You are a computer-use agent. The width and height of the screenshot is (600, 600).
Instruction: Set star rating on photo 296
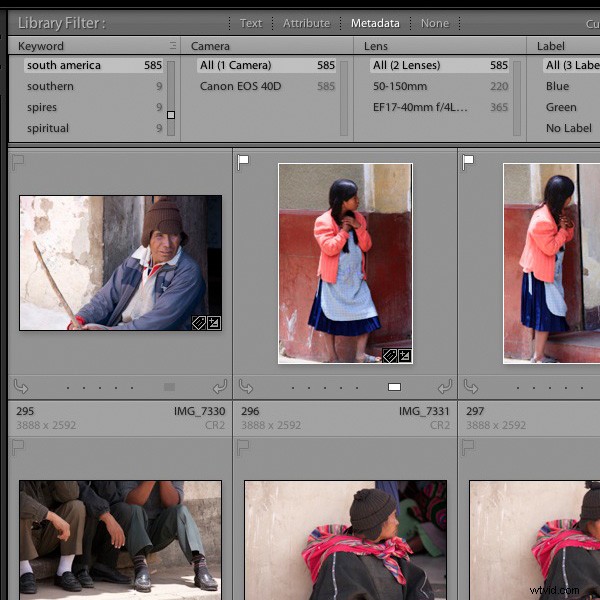(325, 388)
